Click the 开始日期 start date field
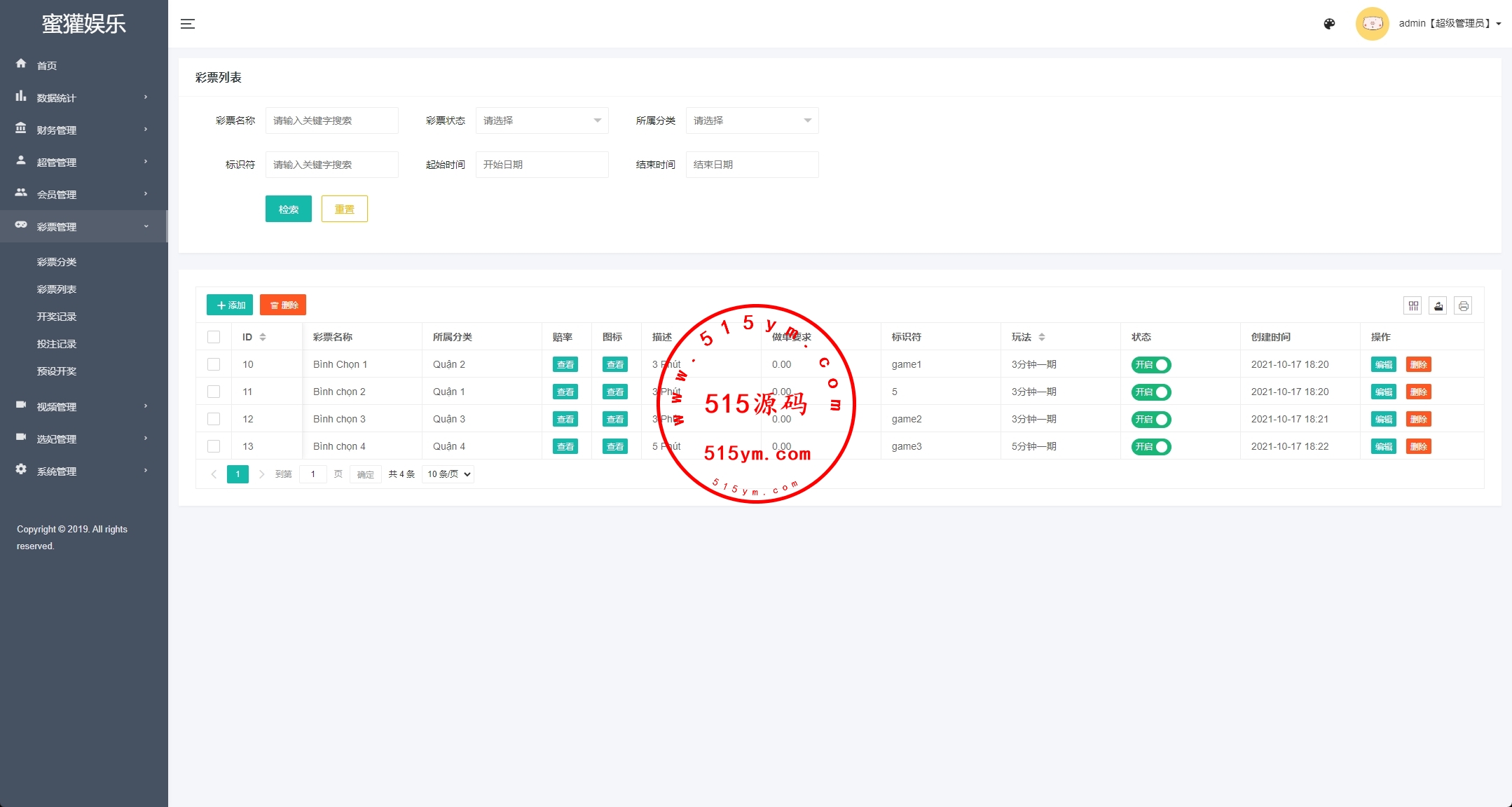Viewport: 1512px width, 807px height. point(542,165)
